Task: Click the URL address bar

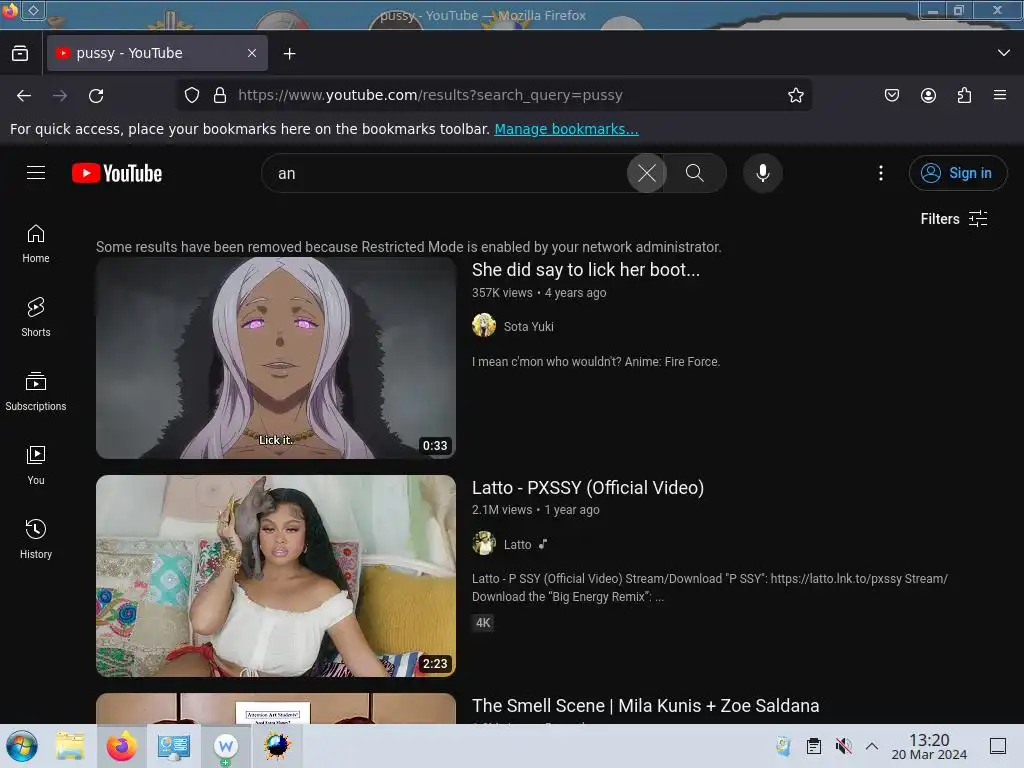Action: coord(495,95)
